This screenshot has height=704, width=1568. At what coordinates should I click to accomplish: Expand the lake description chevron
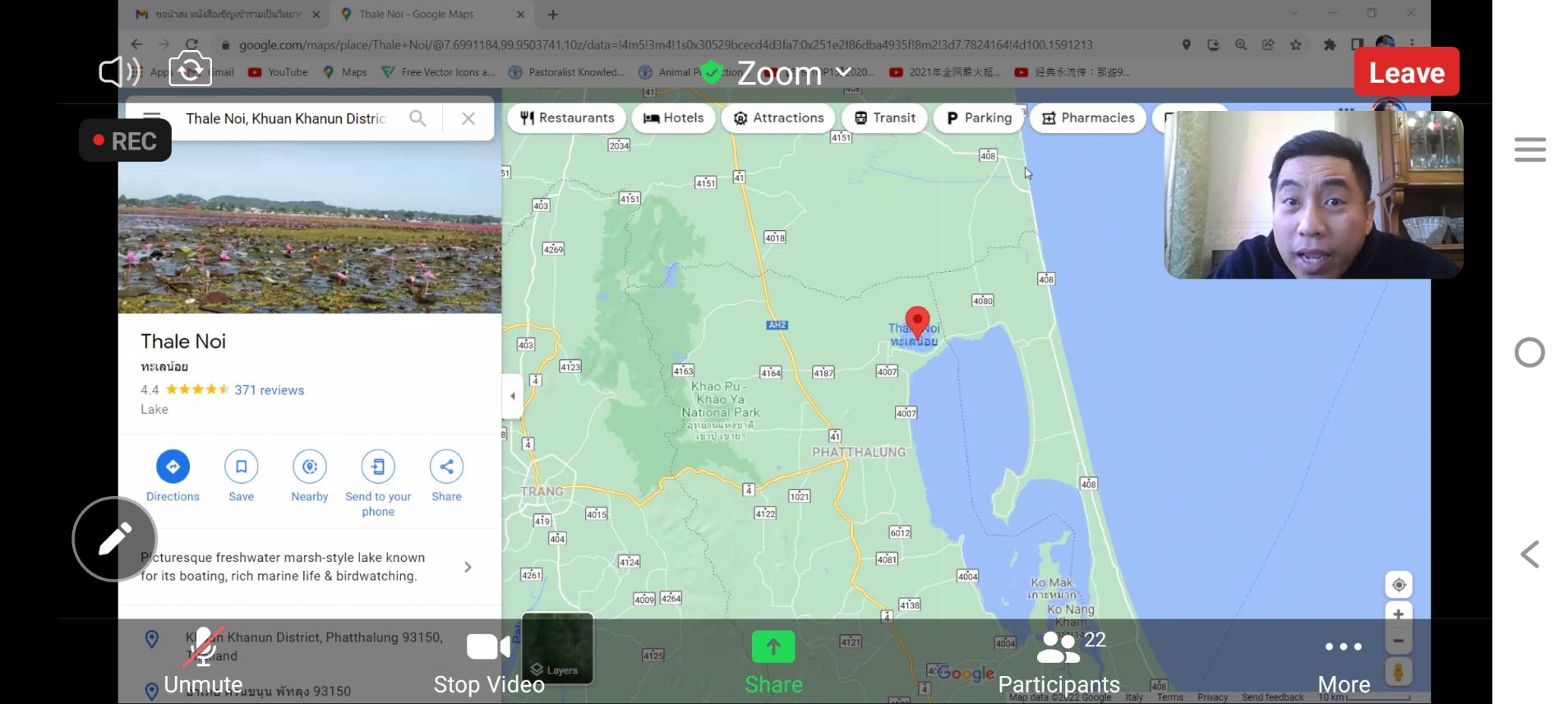[x=468, y=567]
